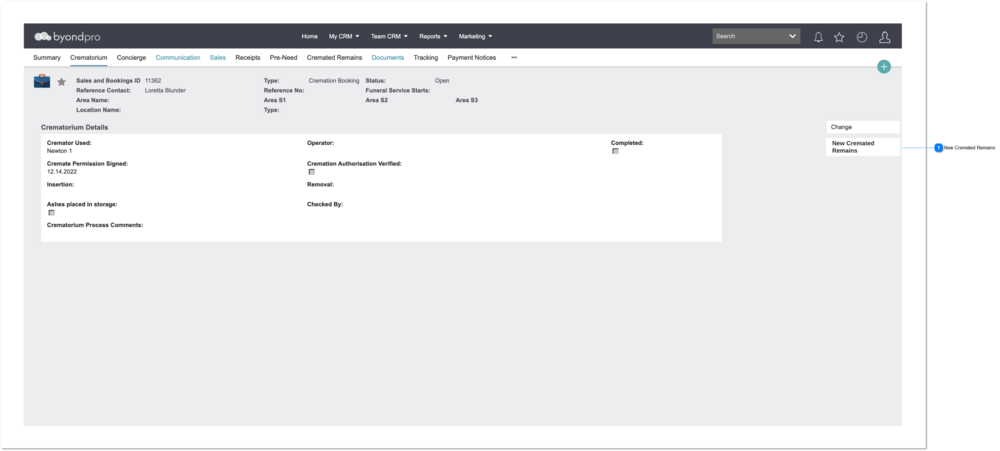Open the notifications bell
The image size is (1000, 451).
point(818,37)
